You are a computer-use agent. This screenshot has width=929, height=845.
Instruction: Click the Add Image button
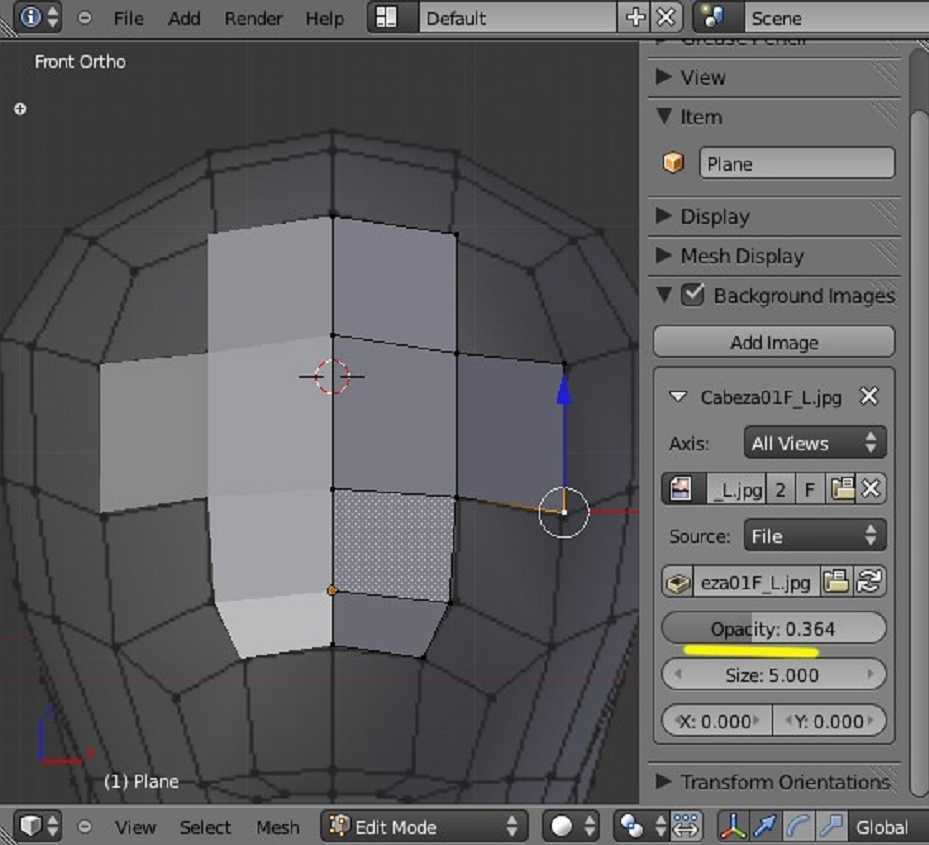[x=774, y=342]
